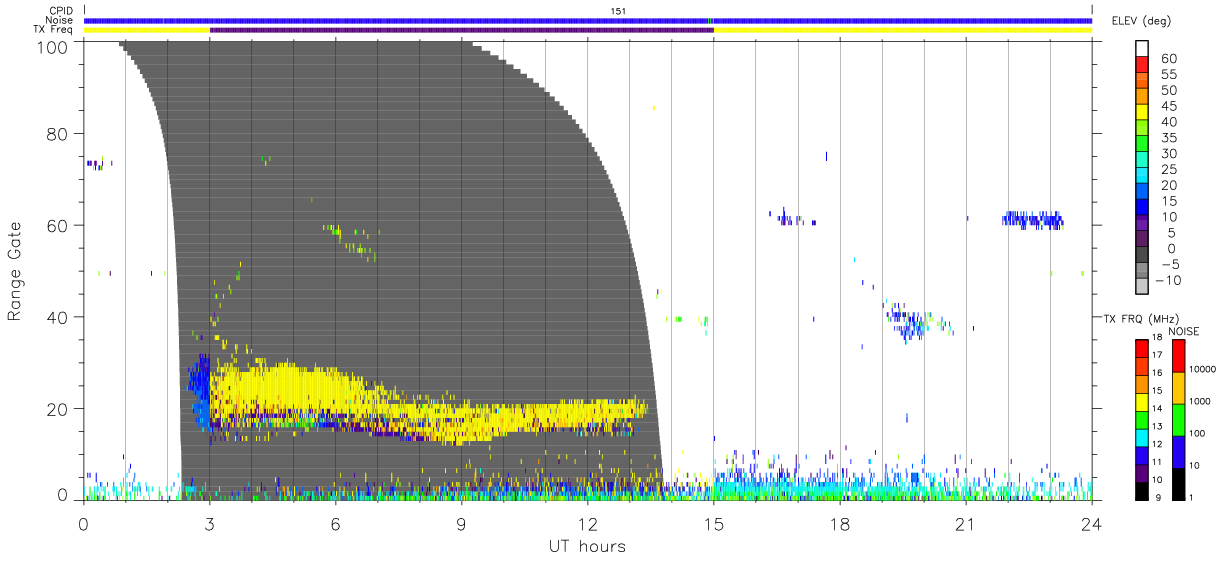Viewport: 1228px width, 567px height.
Task: Click the blue echo band at gate 60 near 22 UT
Action: (x=1033, y=219)
